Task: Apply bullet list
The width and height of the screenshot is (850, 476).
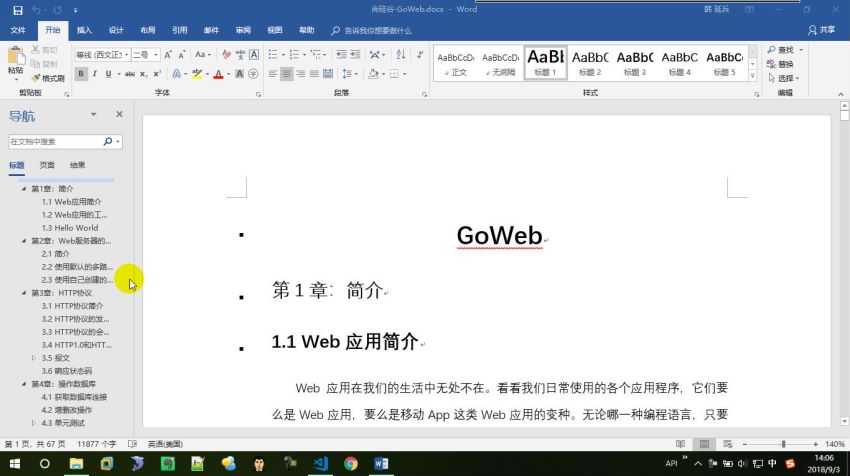Action: (273, 55)
